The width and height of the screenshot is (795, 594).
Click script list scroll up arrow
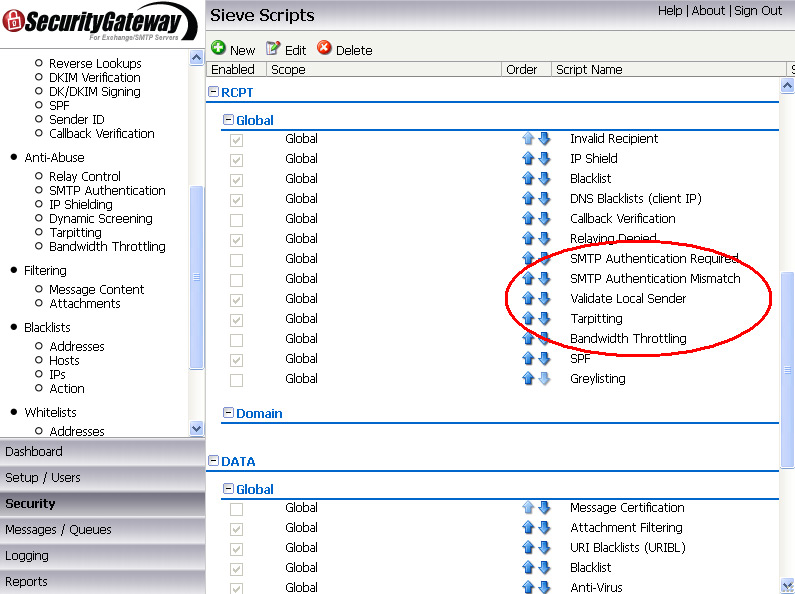pyautogui.click(x=787, y=86)
